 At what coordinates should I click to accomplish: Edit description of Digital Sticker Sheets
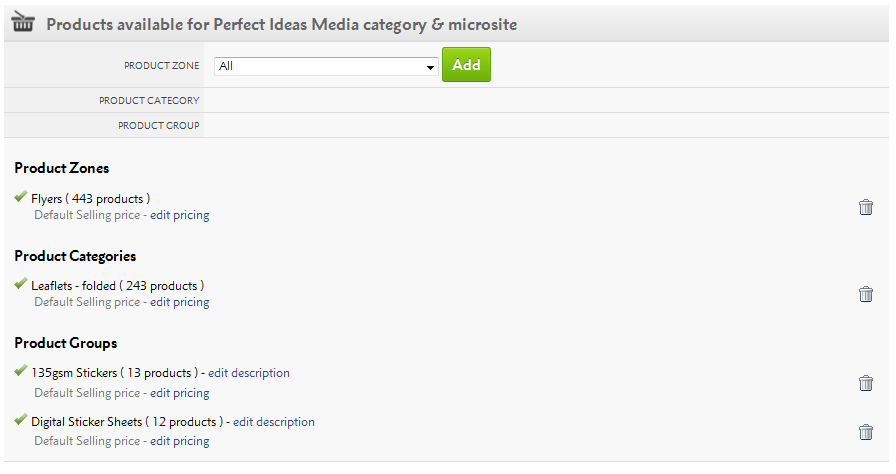274,422
